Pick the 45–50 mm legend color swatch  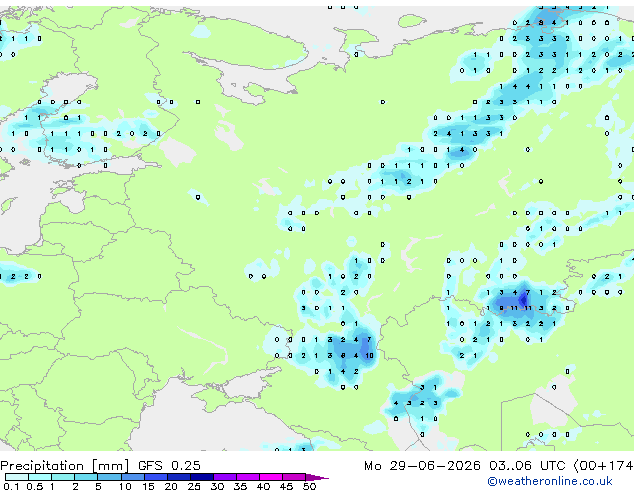pos(294,477)
